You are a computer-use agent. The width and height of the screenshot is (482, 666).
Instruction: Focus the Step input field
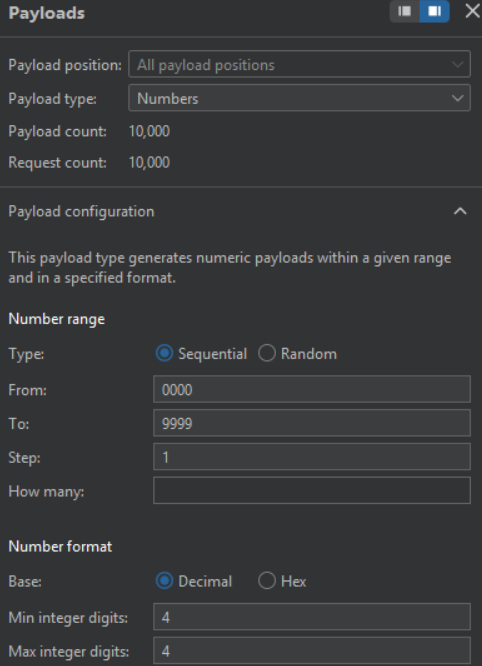pos(312,457)
